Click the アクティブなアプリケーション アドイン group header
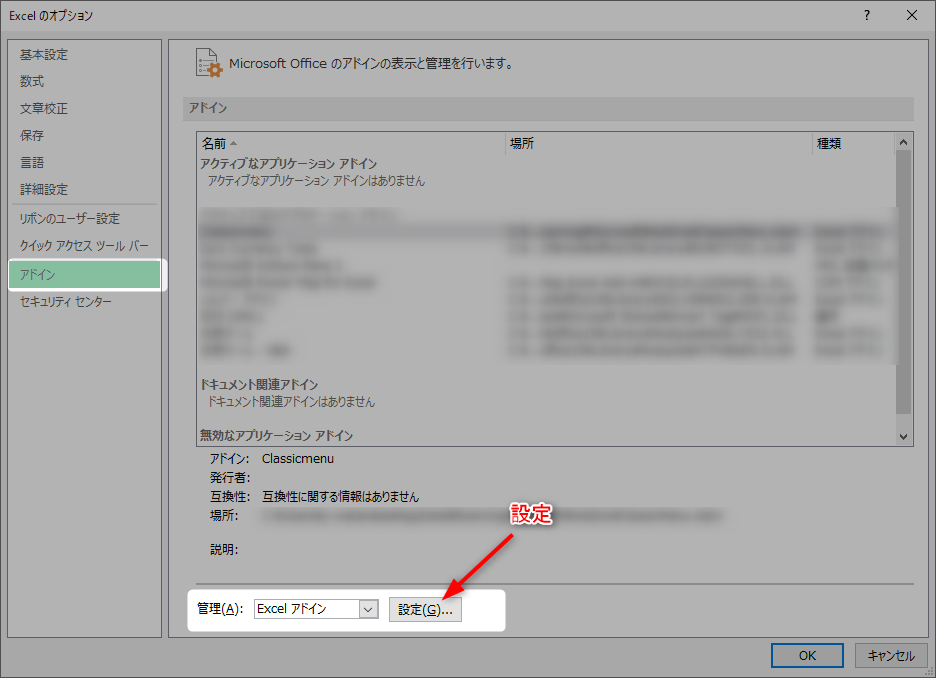The height and width of the screenshot is (678, 936). point(288,164)
